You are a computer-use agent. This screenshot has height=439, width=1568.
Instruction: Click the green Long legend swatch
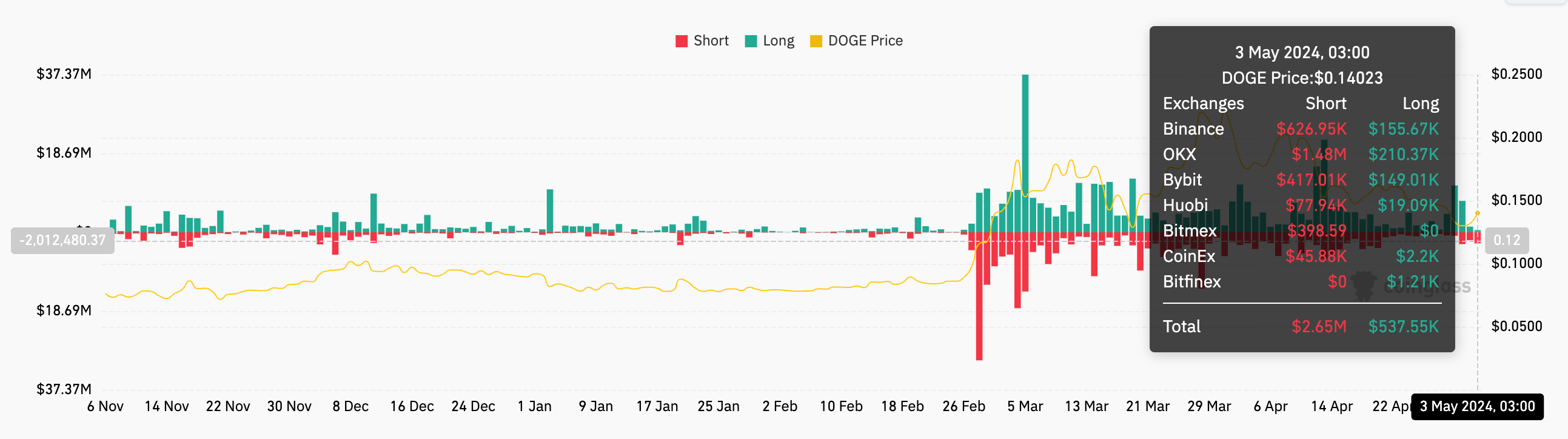[751, 41]
